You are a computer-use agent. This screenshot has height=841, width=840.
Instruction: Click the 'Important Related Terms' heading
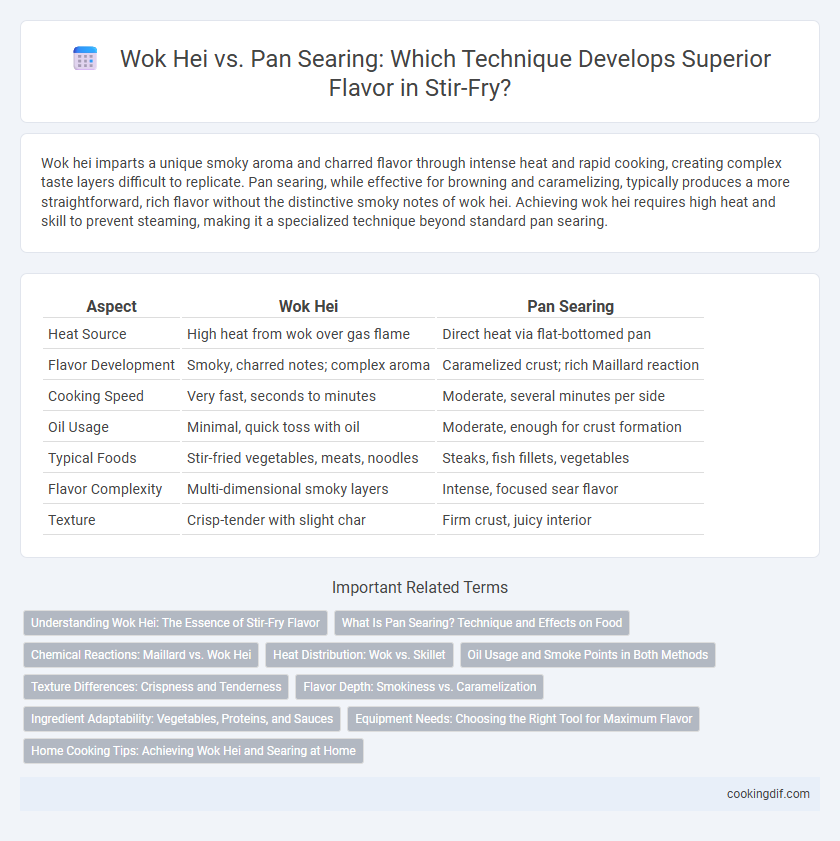click(420, 587)
